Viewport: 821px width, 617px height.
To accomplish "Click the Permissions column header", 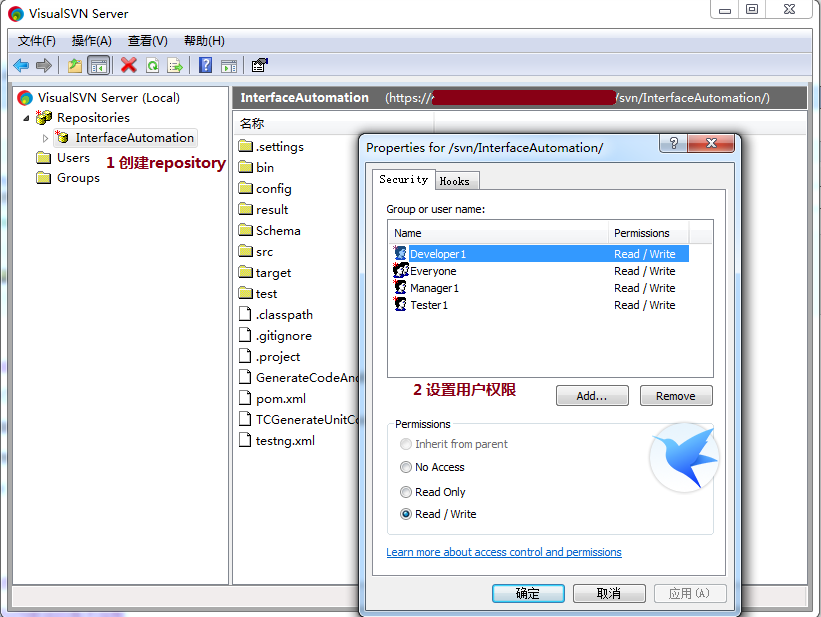I will pos(648,233).
